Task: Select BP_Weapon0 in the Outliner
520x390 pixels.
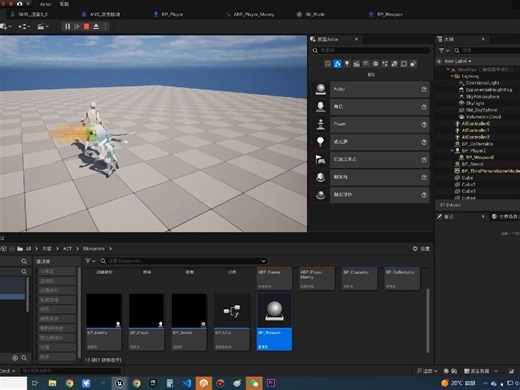Action: click(480, 157)
